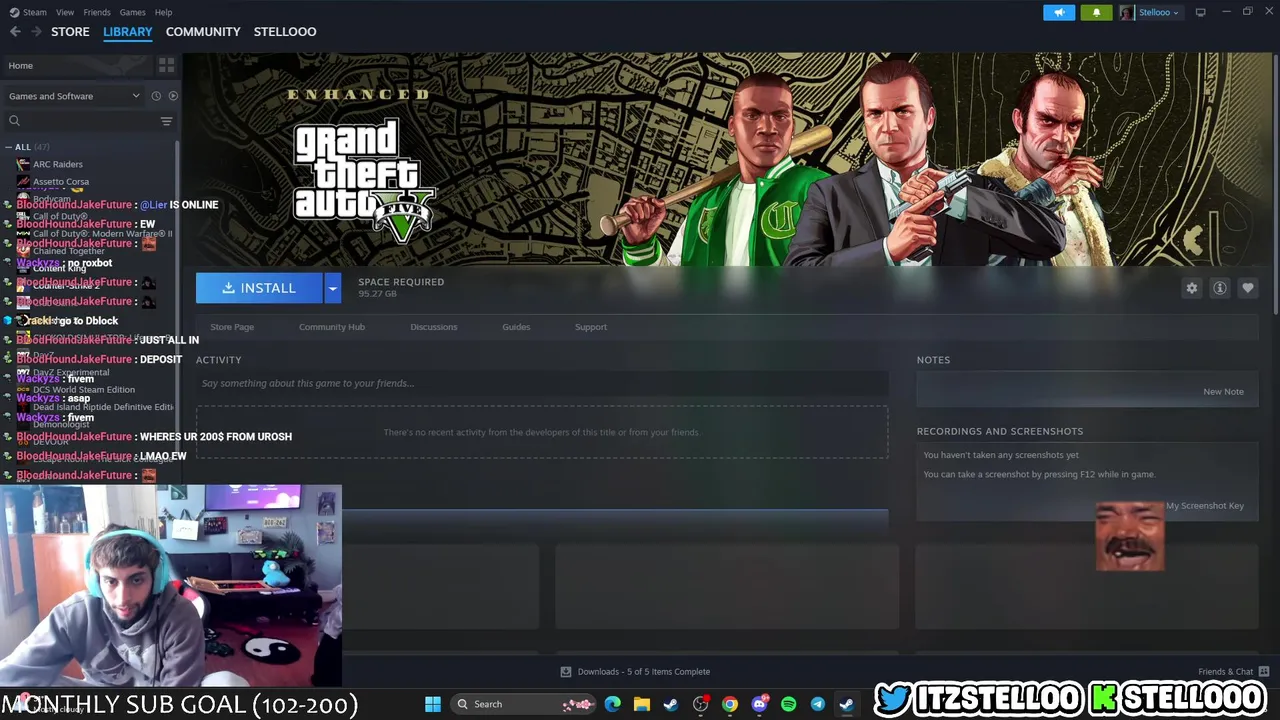
Task: Click the Windows taskbar Search box
Action: [521, 704]
